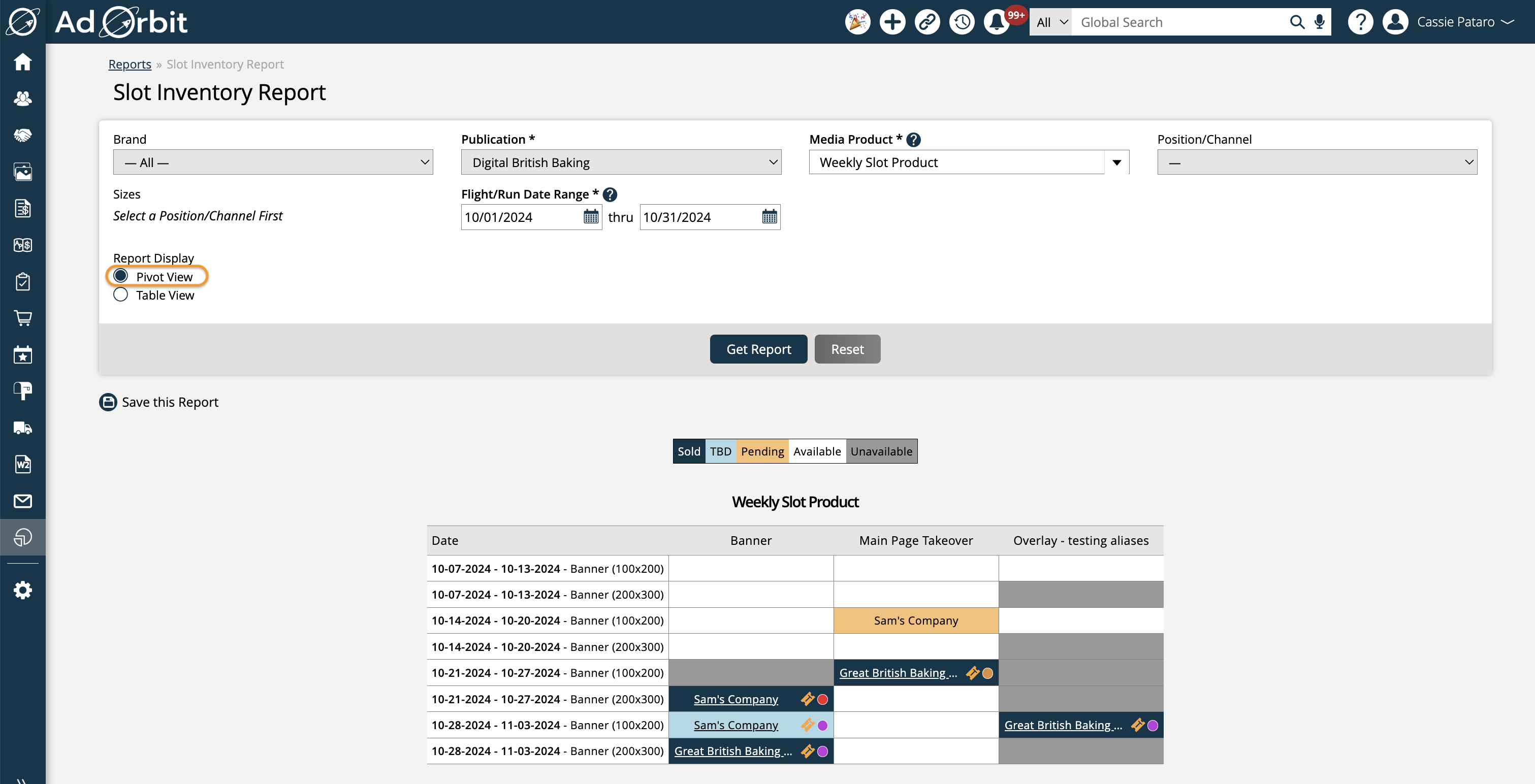Open the shopping cart sidebar icon

pyautogui.click(x=23, y=318)
